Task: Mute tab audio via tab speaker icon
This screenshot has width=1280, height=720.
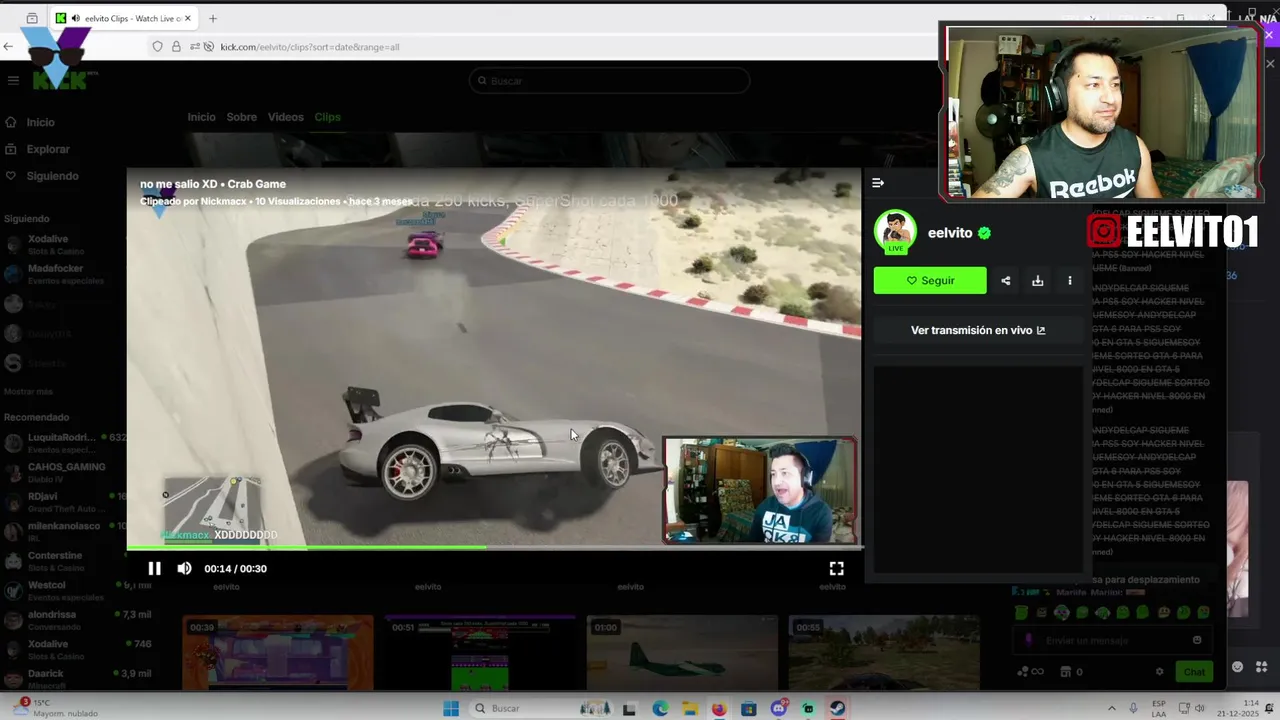Action: pyautogui.click(x=76, y=18)
